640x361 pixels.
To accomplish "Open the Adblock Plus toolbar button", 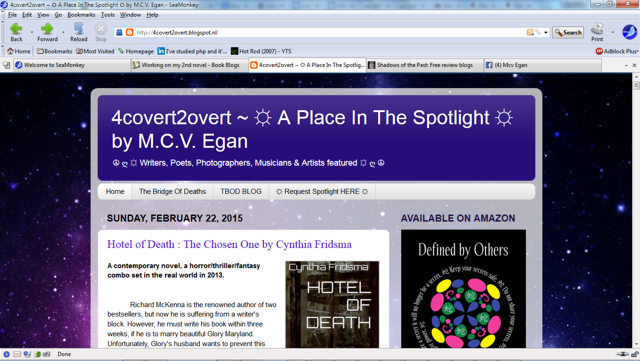I will (x=616, y=51).
